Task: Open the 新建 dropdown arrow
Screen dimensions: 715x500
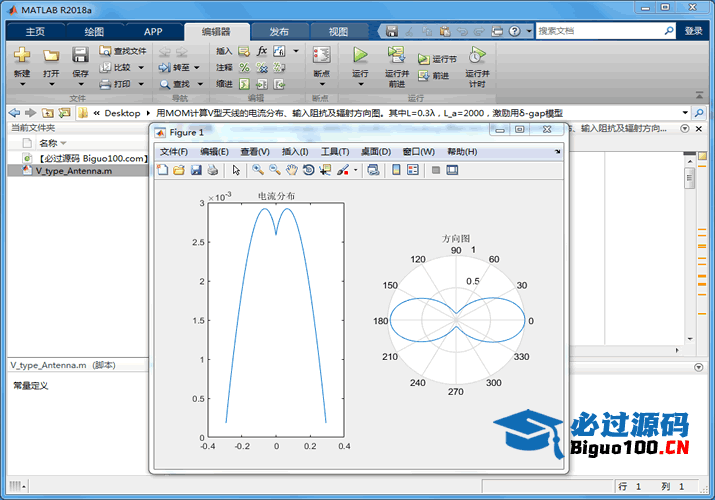Action: 22,84
